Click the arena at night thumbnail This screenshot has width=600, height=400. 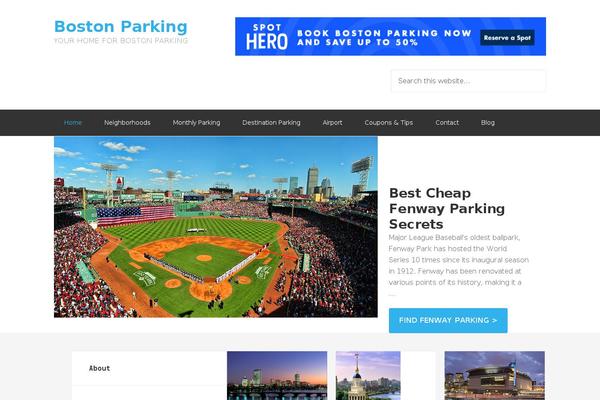tap(494, 376)
